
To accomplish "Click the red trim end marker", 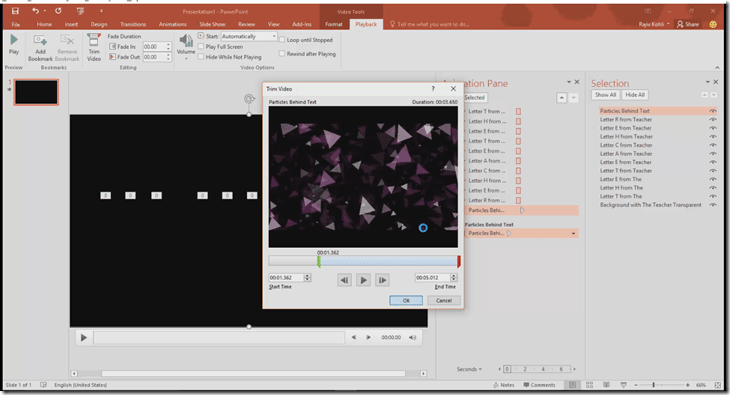I will coord(459,261).
